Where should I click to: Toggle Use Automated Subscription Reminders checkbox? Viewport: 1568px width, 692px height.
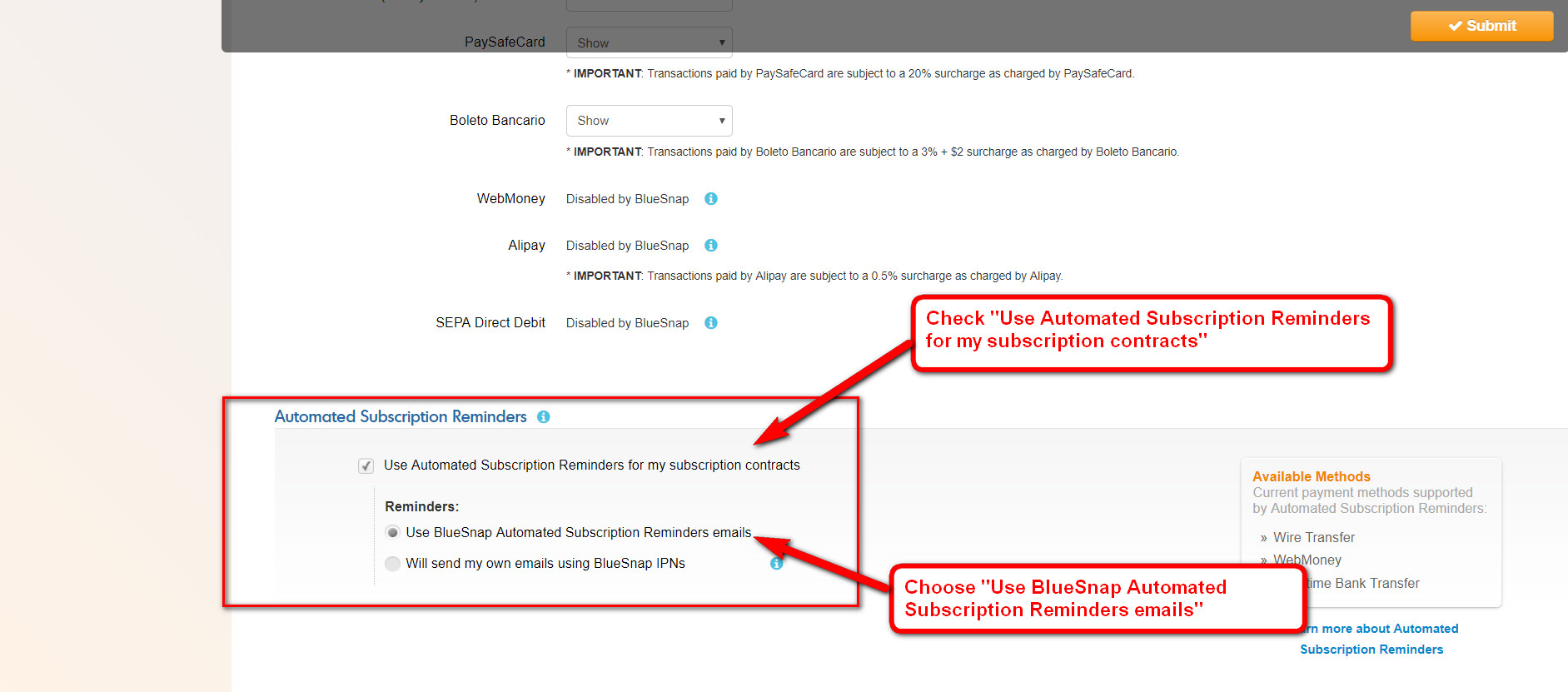pyautogui.click(x=366, y=465)
